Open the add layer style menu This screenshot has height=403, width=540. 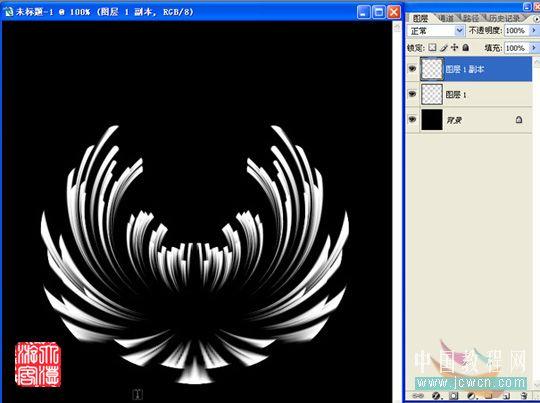click(x=436, y=396)
